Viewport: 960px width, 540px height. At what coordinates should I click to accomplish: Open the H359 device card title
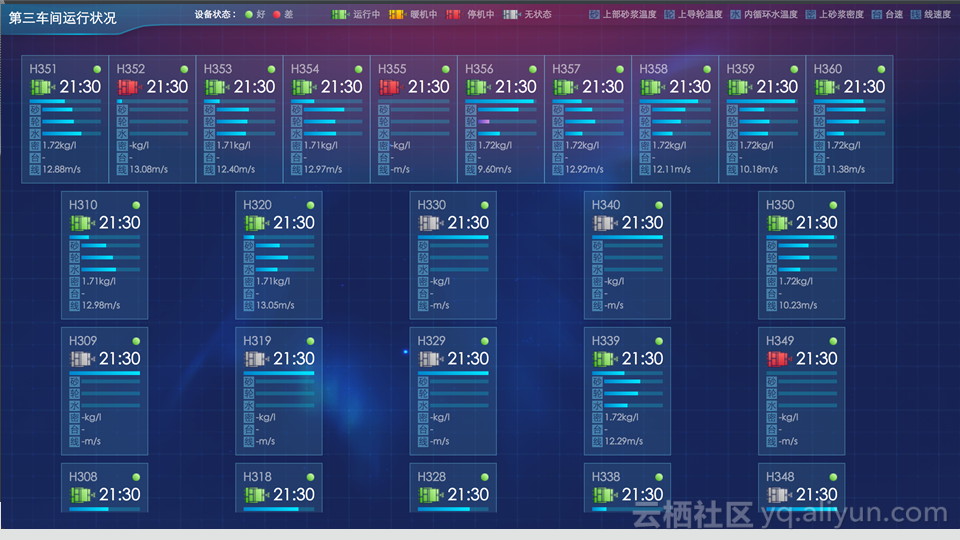(740, 69)
